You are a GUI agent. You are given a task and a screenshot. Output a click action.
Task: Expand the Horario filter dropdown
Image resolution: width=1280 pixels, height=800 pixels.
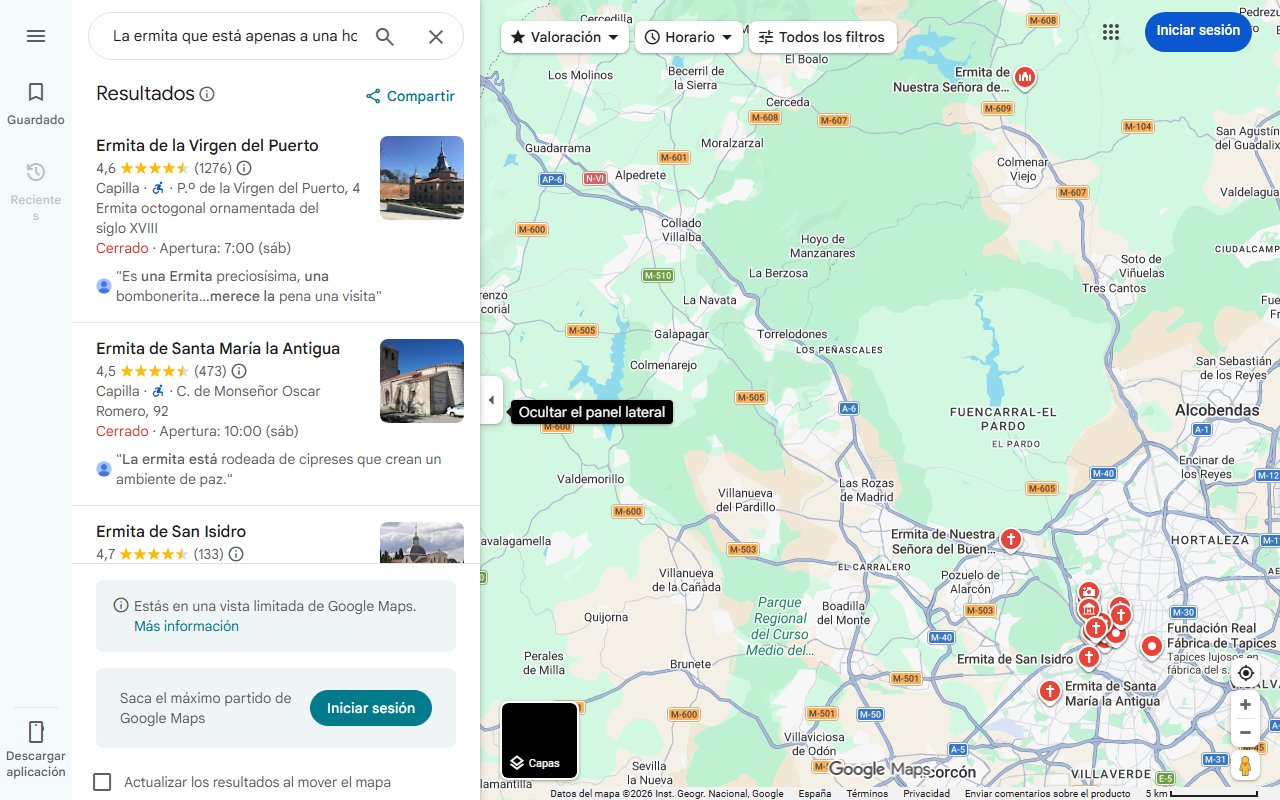coord(689,37)
